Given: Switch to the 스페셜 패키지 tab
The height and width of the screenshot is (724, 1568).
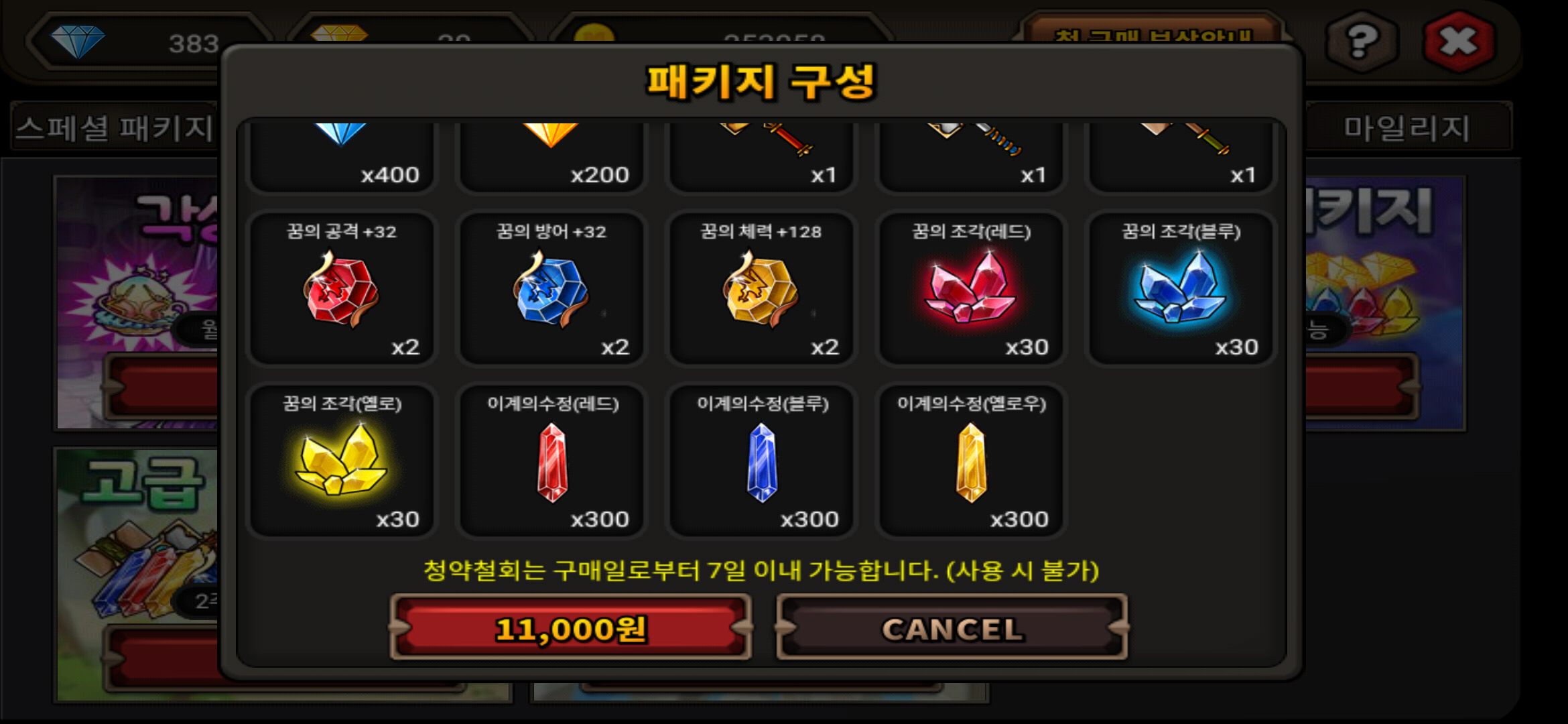Looking at the screenshot, I should (115, 127).
